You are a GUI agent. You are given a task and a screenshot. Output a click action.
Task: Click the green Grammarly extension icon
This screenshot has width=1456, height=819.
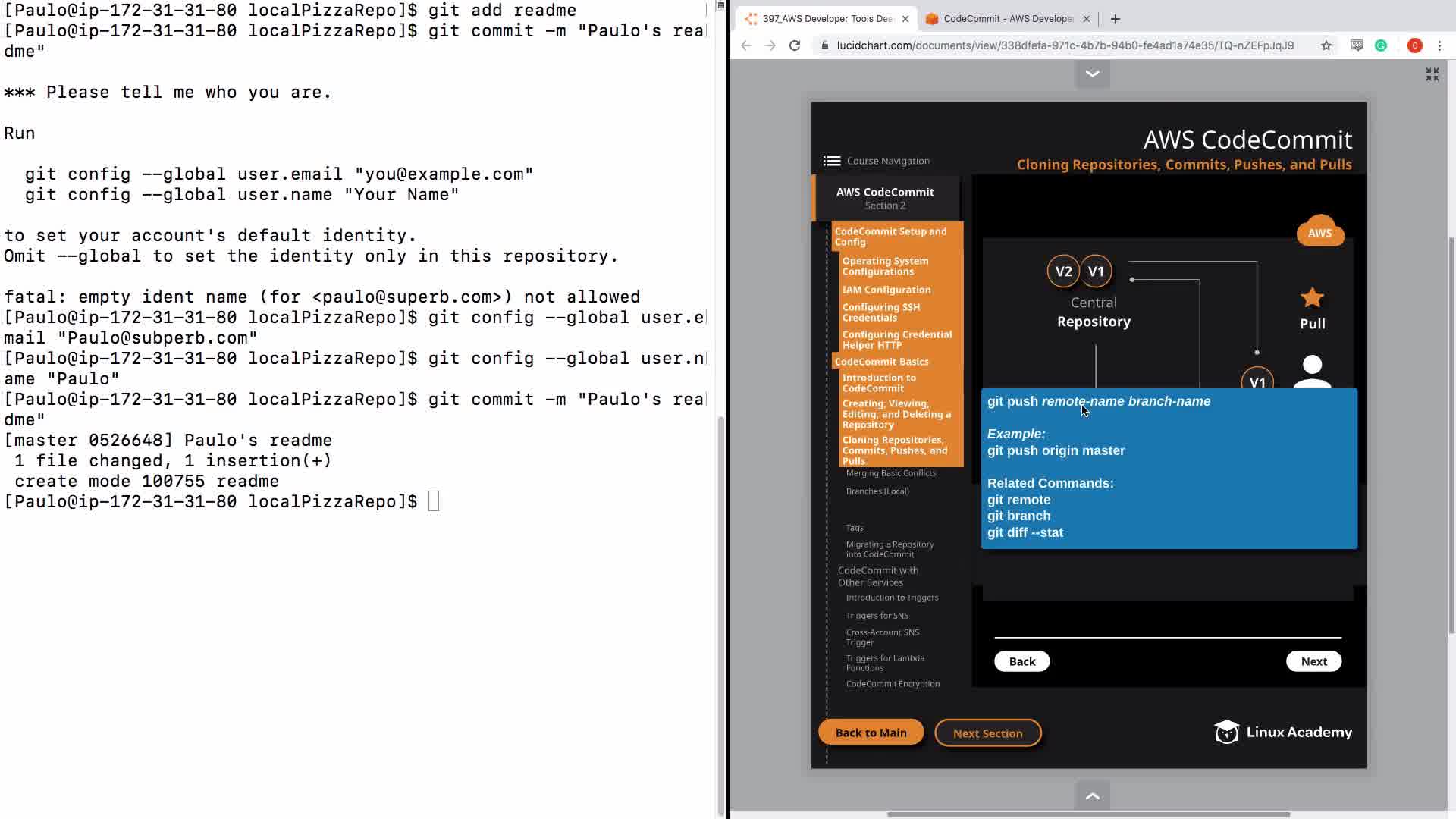pyautogui.click(x=1381, y=45)
